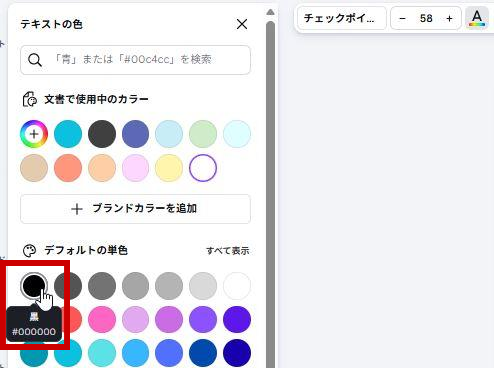494x368 pixels.
Task: Click the panel scrollbar up arrow
Action: point(270,13)
